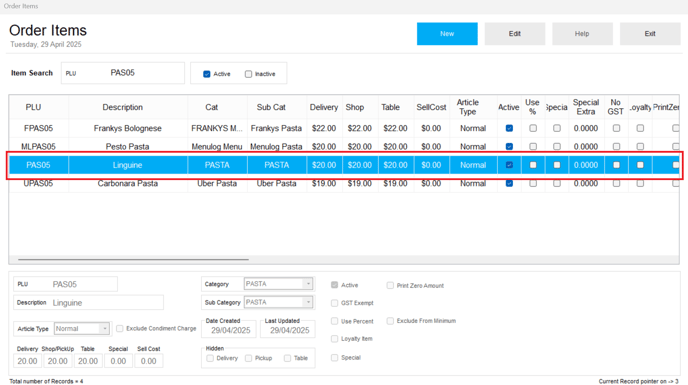Click the Menulog Menu category cell
This screenshot has width=688, height=385.
pos(217,147)
